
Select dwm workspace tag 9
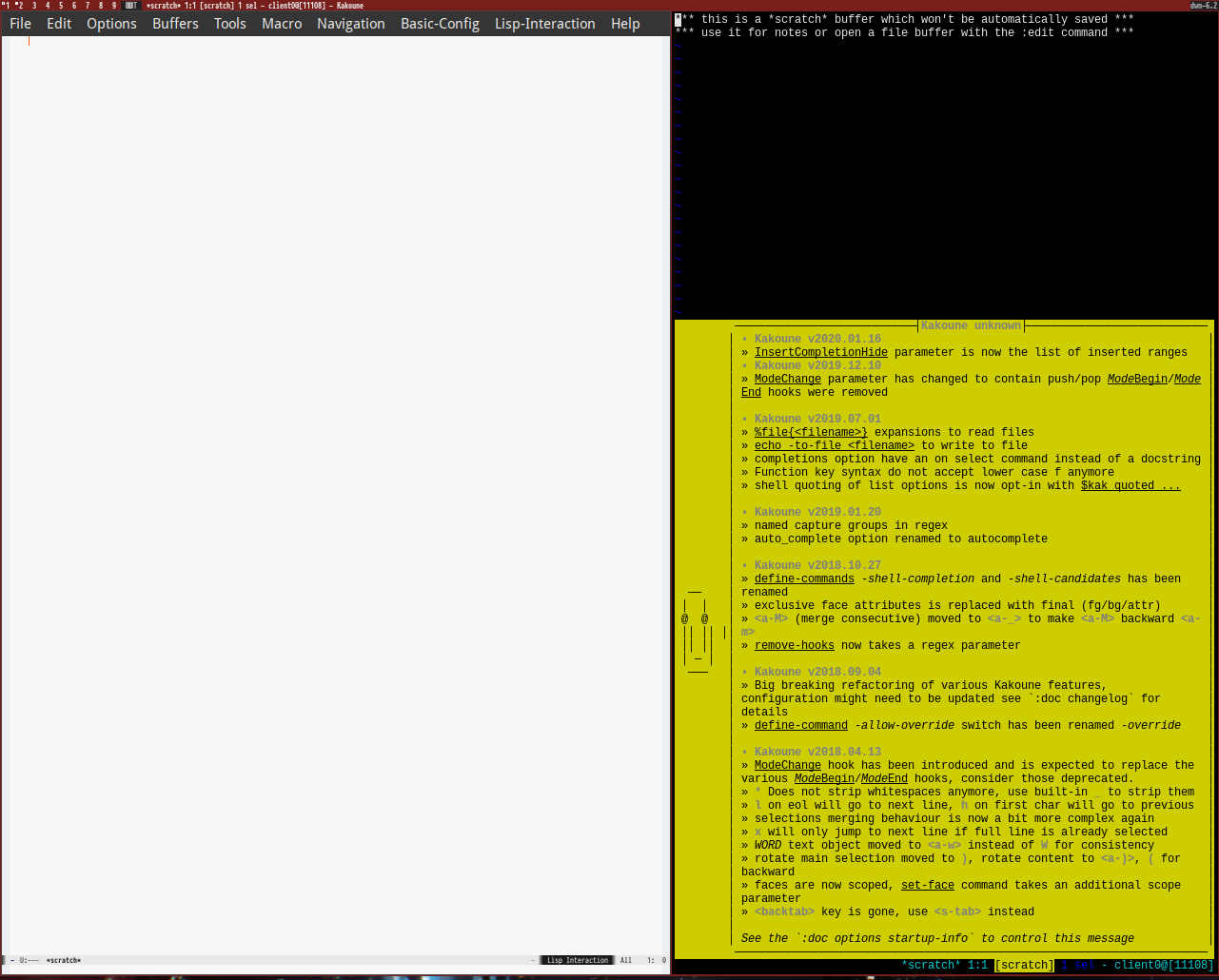[114, 6]
